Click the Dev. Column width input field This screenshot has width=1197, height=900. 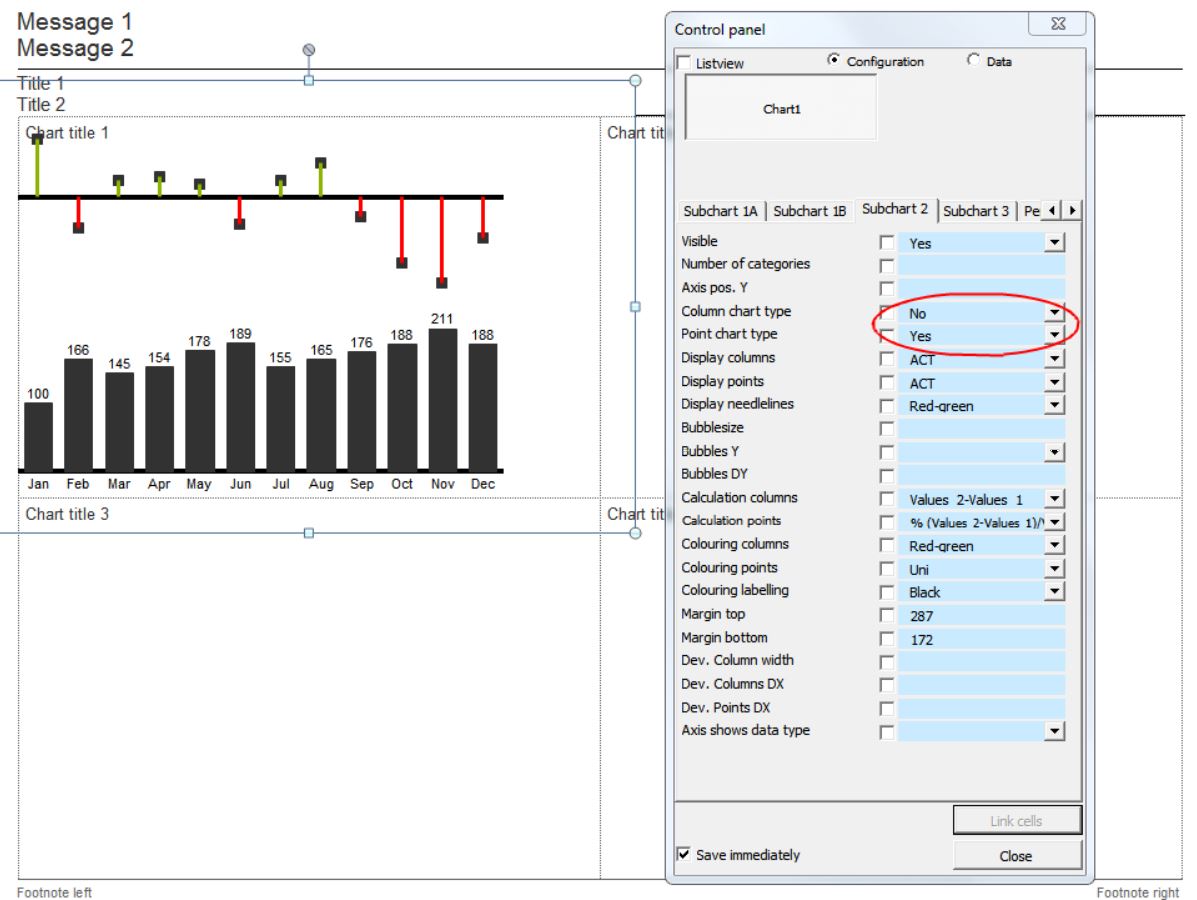pyautogui.click(x=981, y=662)
